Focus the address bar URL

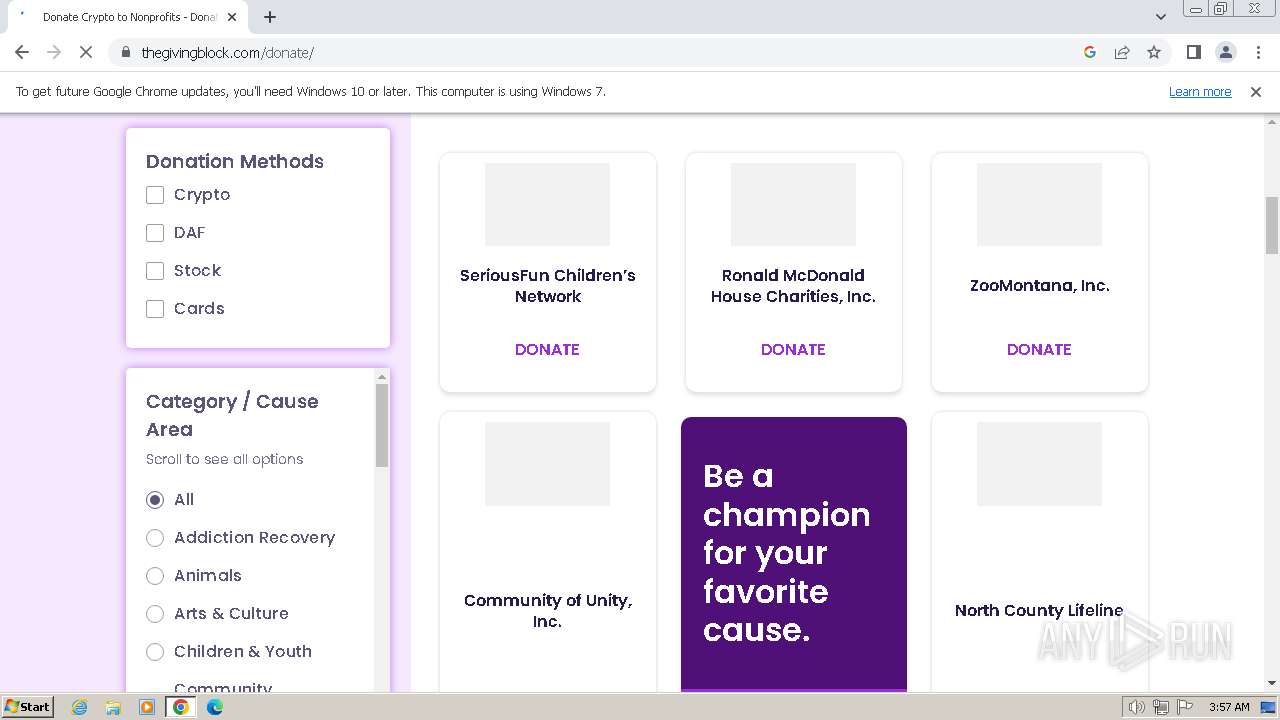click(227, 52)
